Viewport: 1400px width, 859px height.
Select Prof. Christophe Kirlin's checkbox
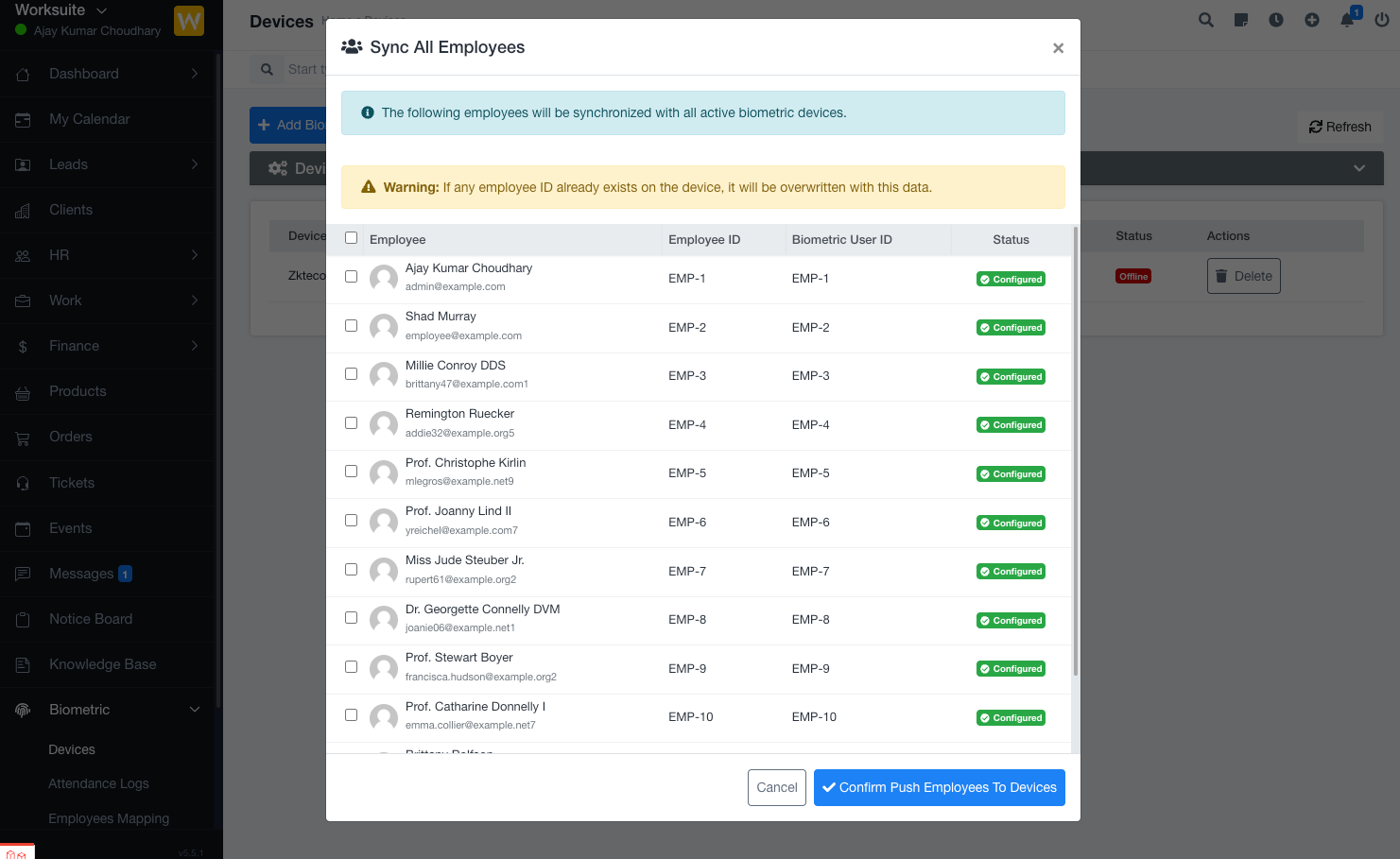pos(352,472)
